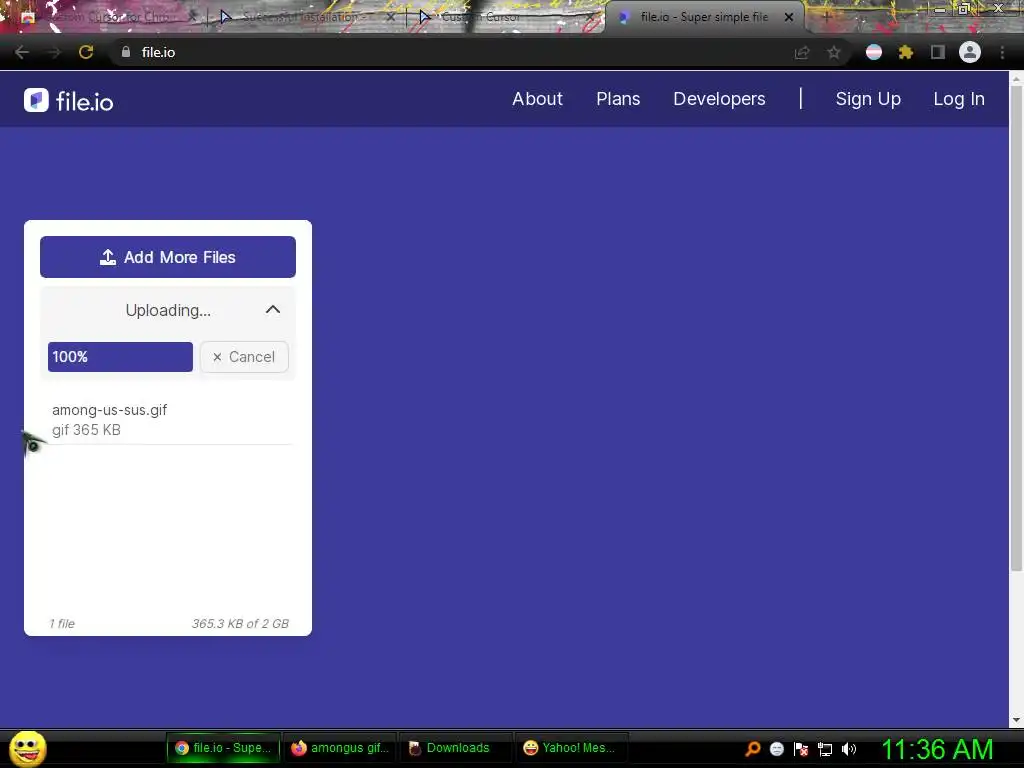Click the white smiley face tray icon

point(776,748)
